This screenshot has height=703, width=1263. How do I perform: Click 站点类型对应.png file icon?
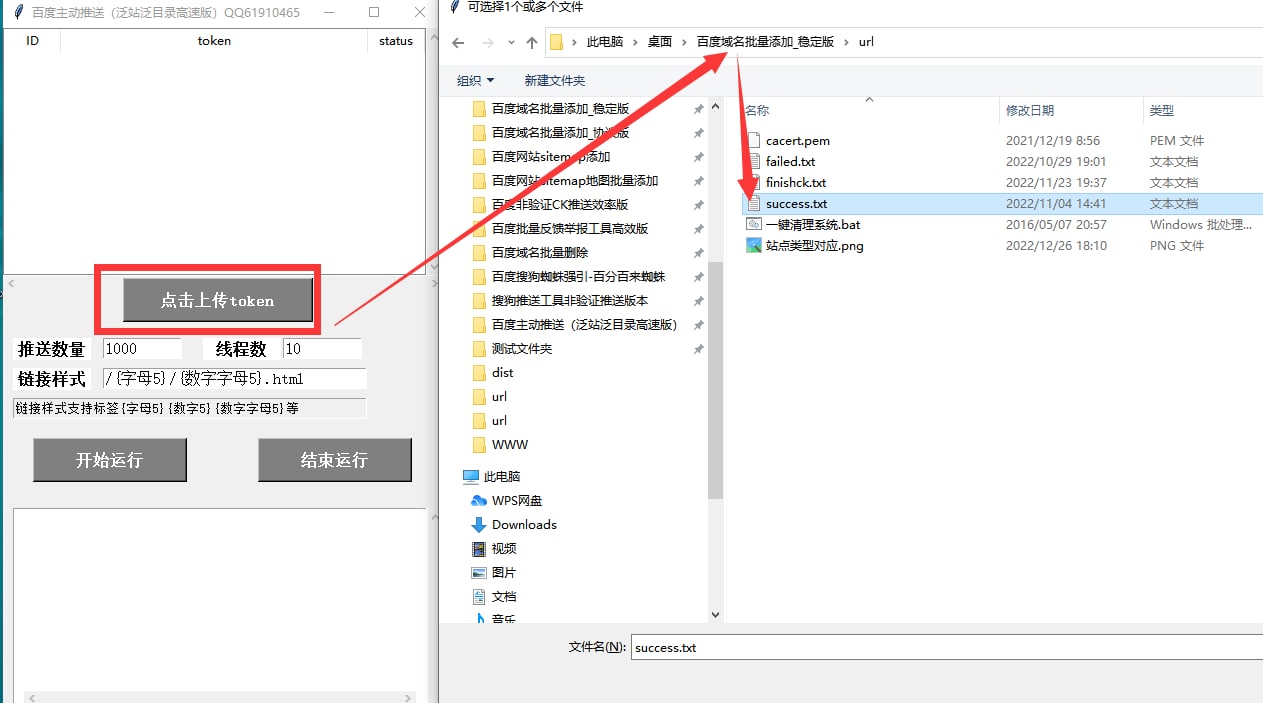coord(754,245)
